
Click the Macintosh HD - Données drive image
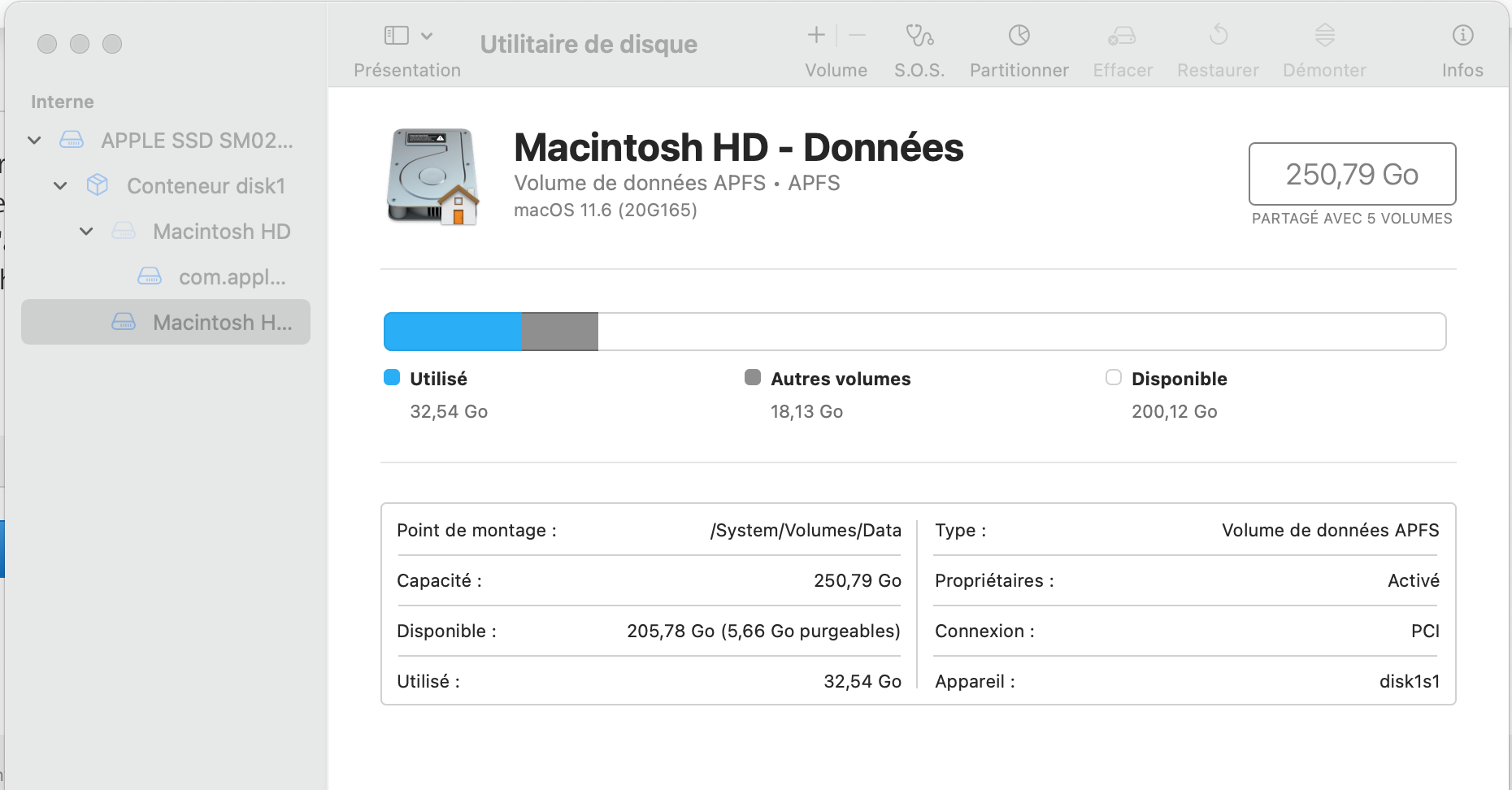[432, 176]
